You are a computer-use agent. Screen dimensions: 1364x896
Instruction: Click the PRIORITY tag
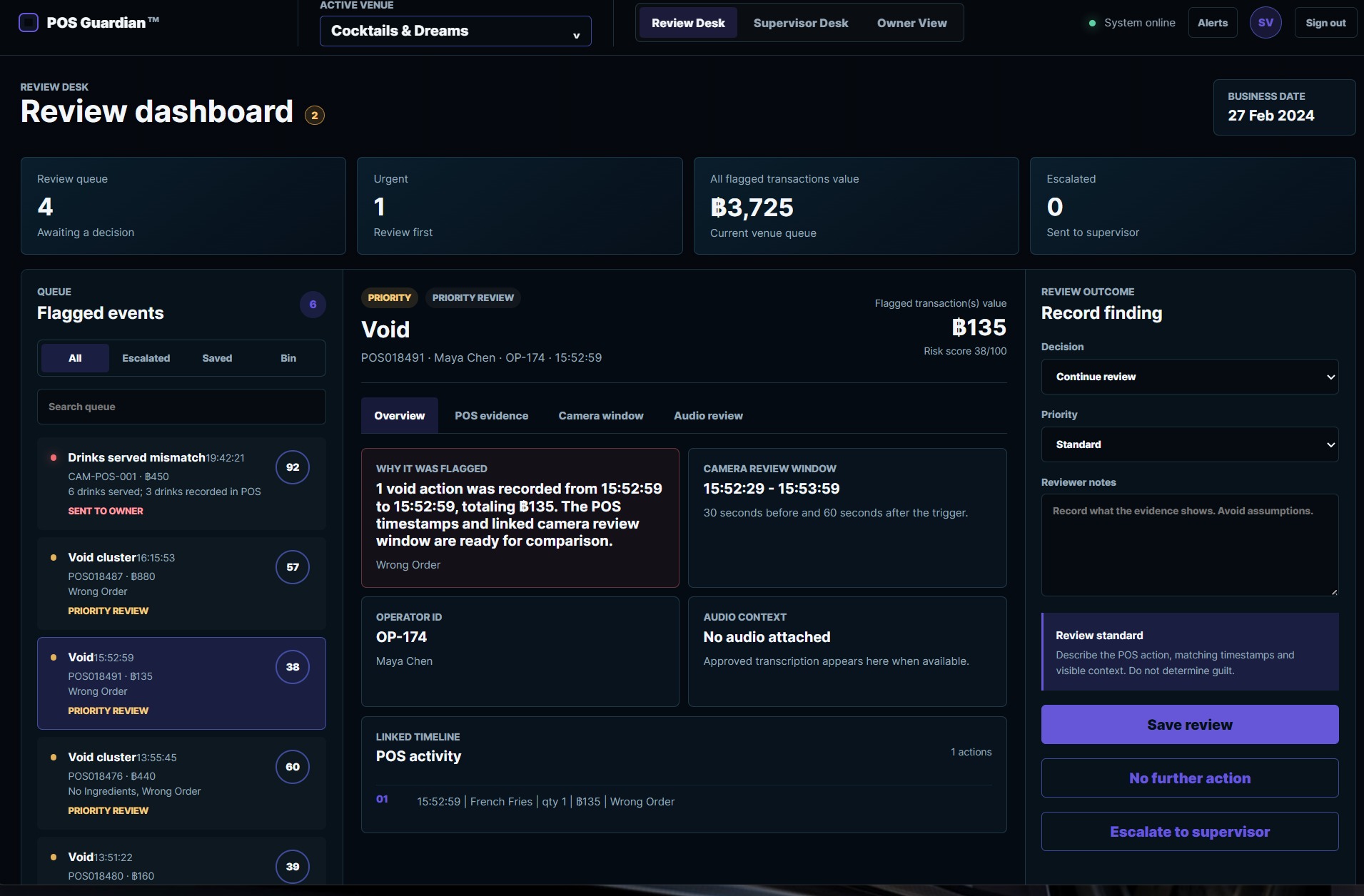(390, 297)
